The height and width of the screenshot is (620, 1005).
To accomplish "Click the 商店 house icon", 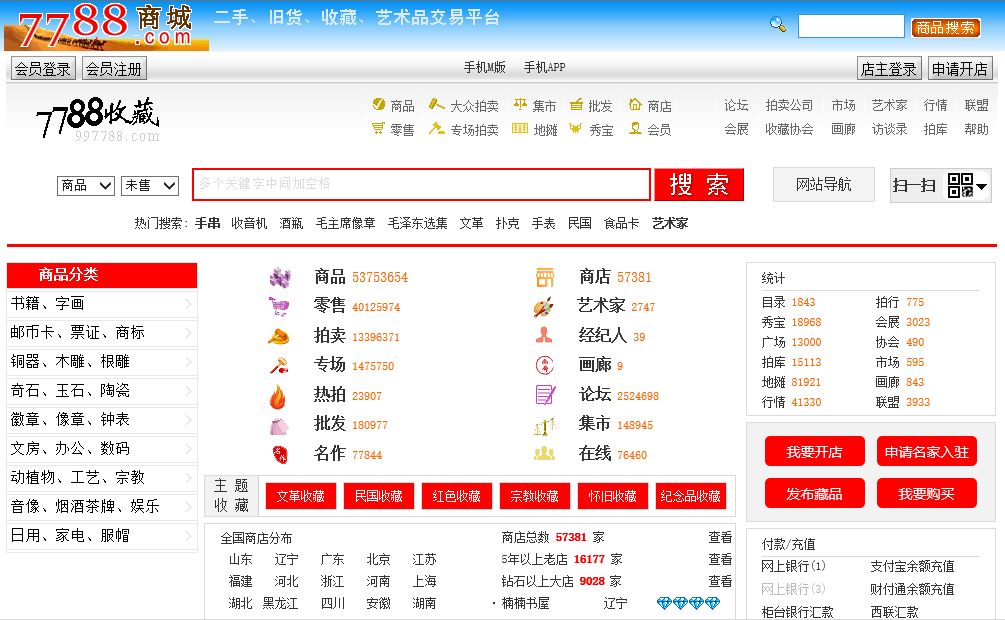I will pos(635,104).
